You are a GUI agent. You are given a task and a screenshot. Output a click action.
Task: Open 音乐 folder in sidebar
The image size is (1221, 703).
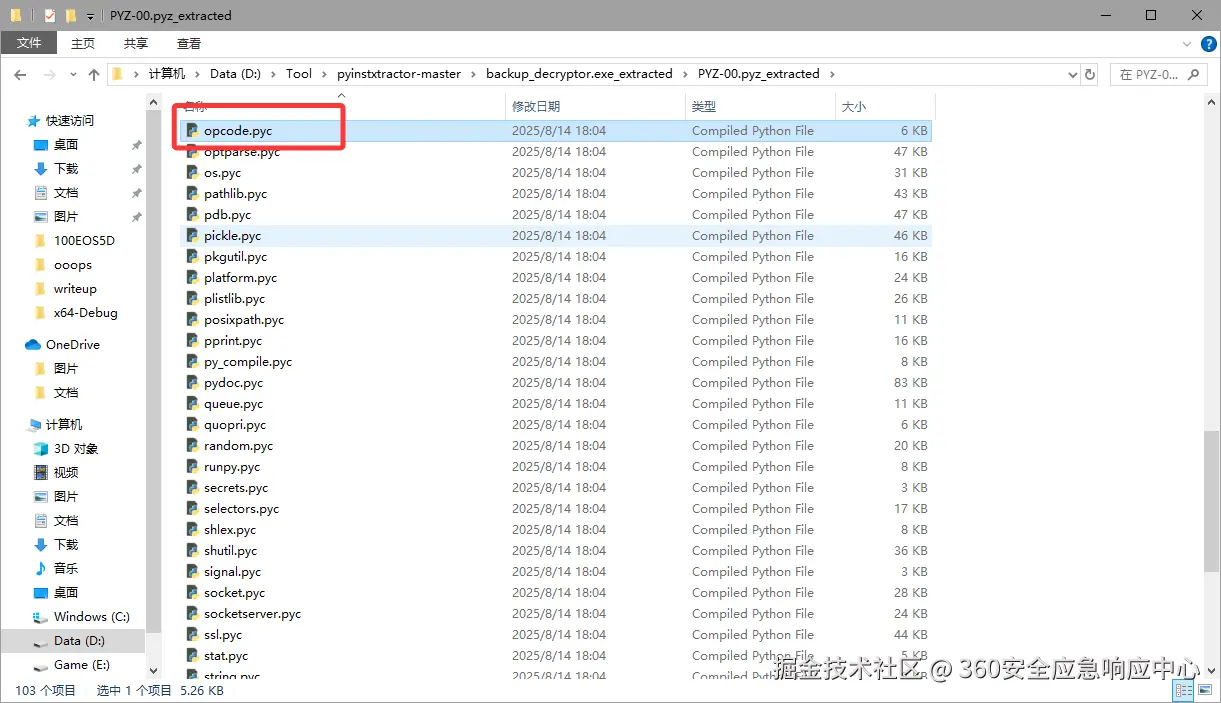point(66,569)
